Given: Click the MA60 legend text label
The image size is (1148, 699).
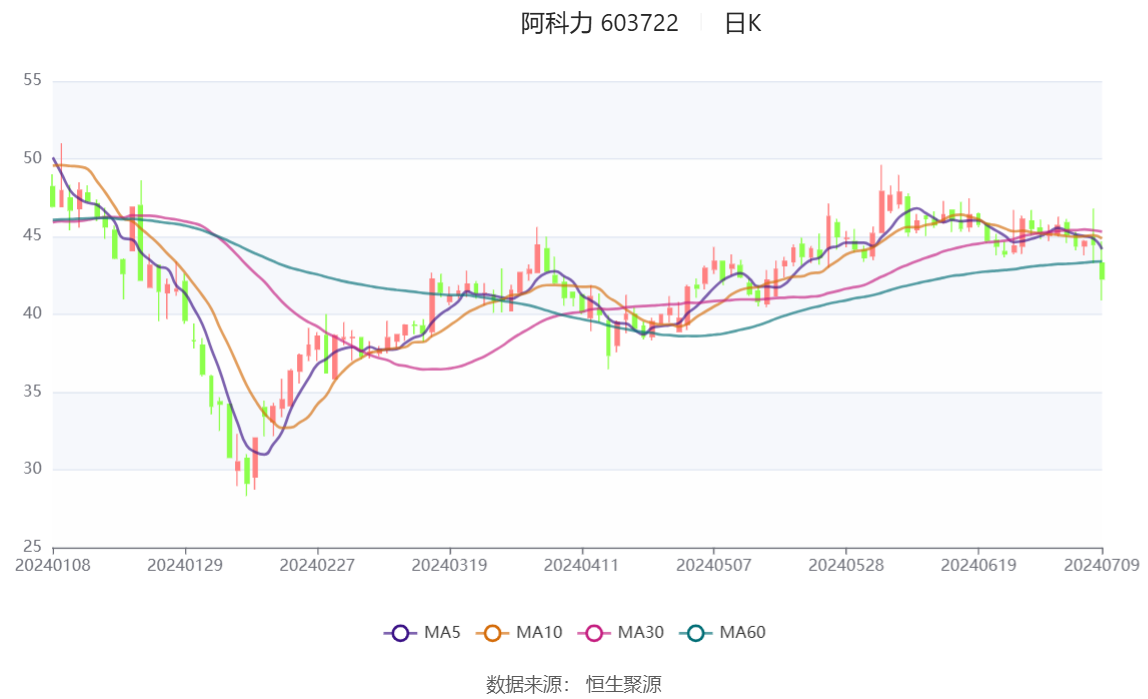Looking at the screenshot, I should pos(742,632).
